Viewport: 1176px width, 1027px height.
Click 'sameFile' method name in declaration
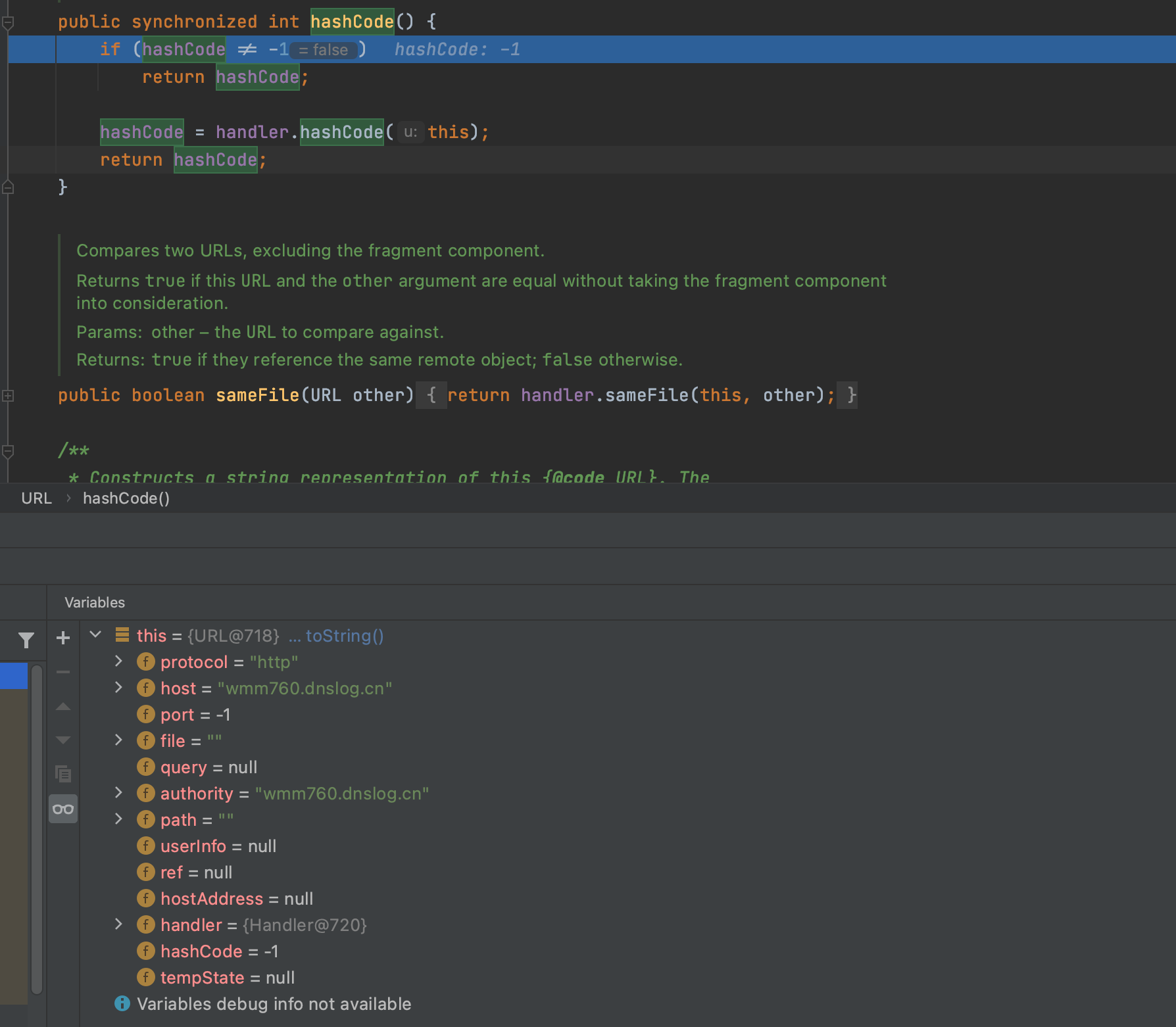click(x=257, y=395)
